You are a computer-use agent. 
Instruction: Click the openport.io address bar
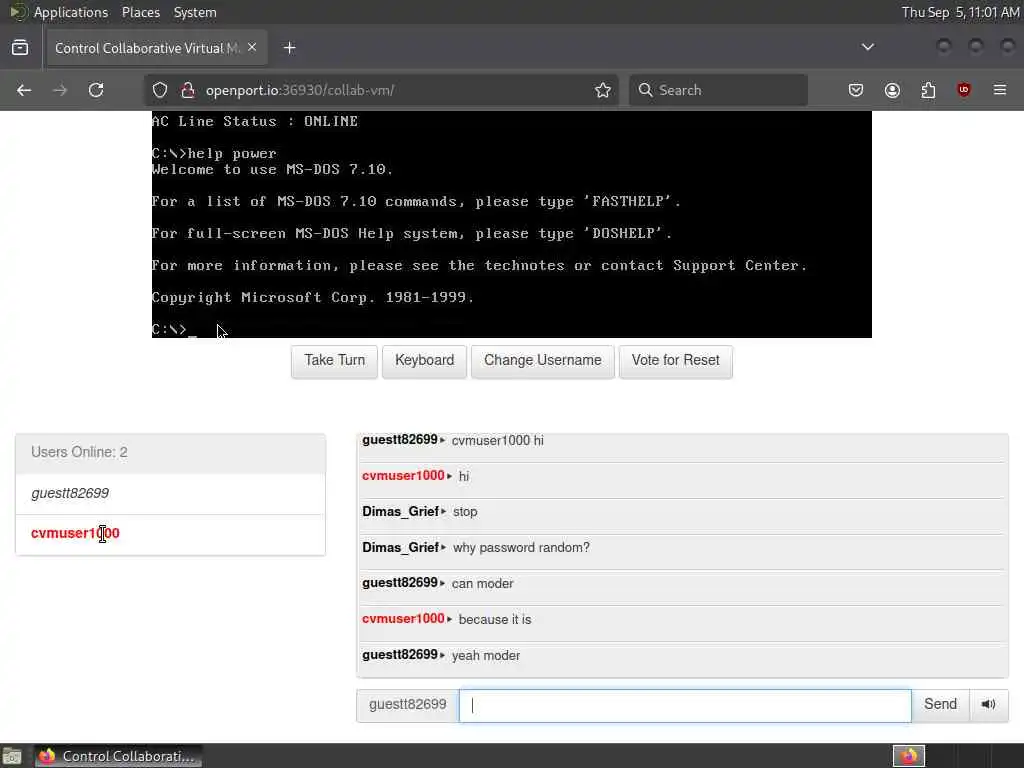(382, 90)
